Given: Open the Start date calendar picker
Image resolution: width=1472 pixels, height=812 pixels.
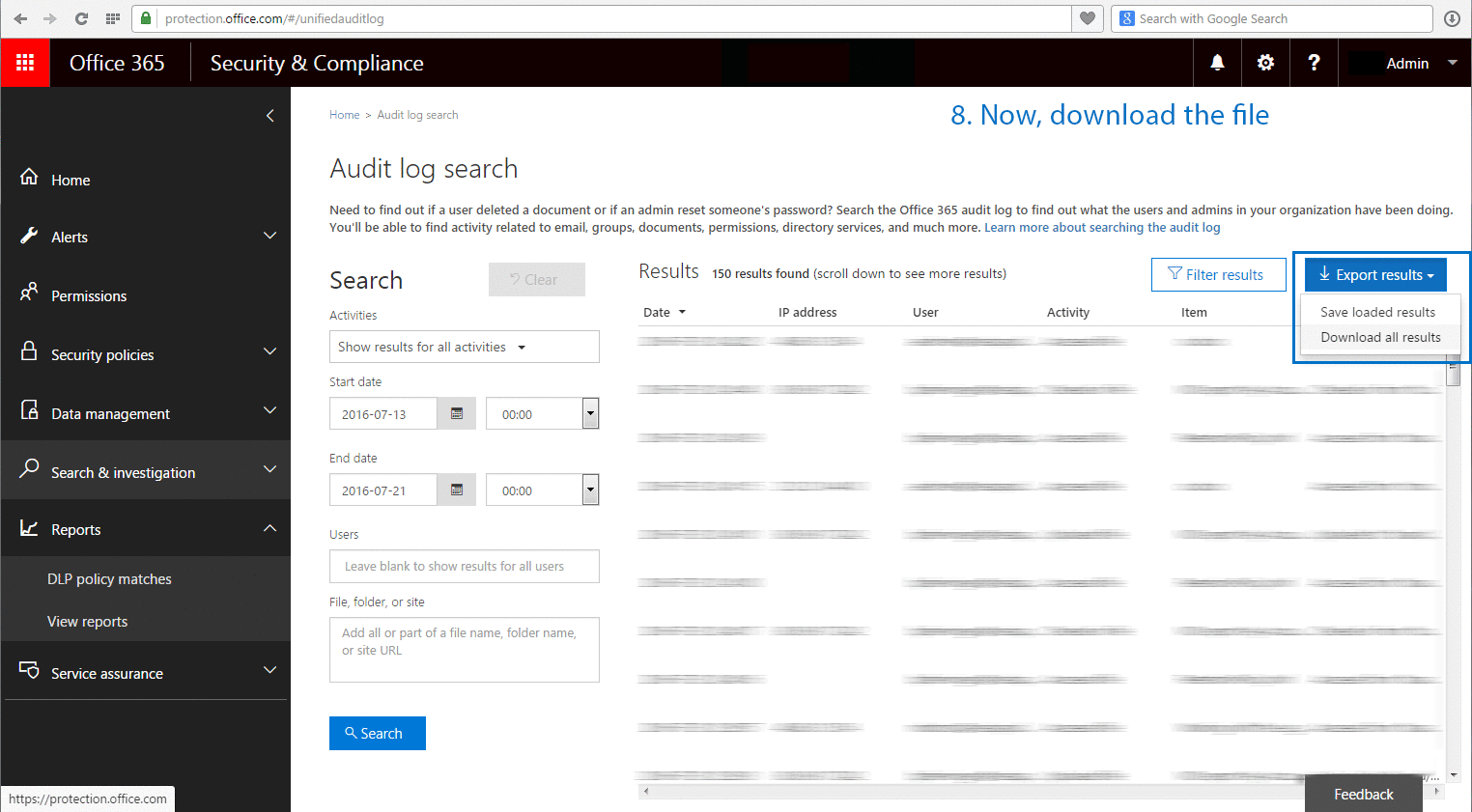Looking at the screenshot, I should point(457,414).
